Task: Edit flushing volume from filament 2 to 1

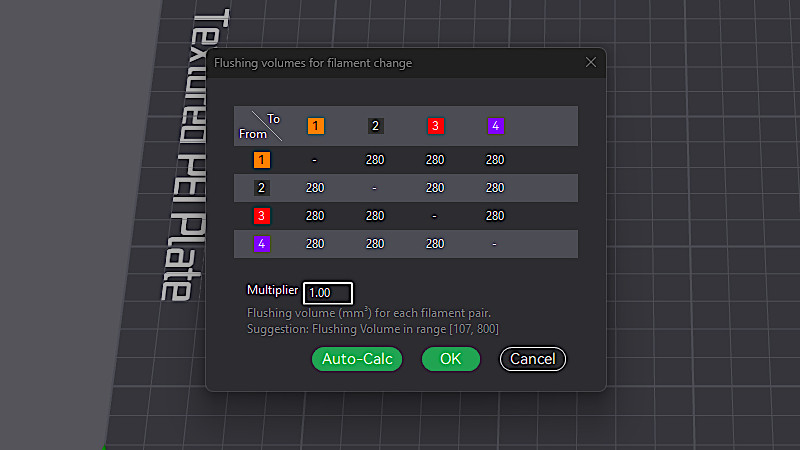Action: [x=315, y=188]
